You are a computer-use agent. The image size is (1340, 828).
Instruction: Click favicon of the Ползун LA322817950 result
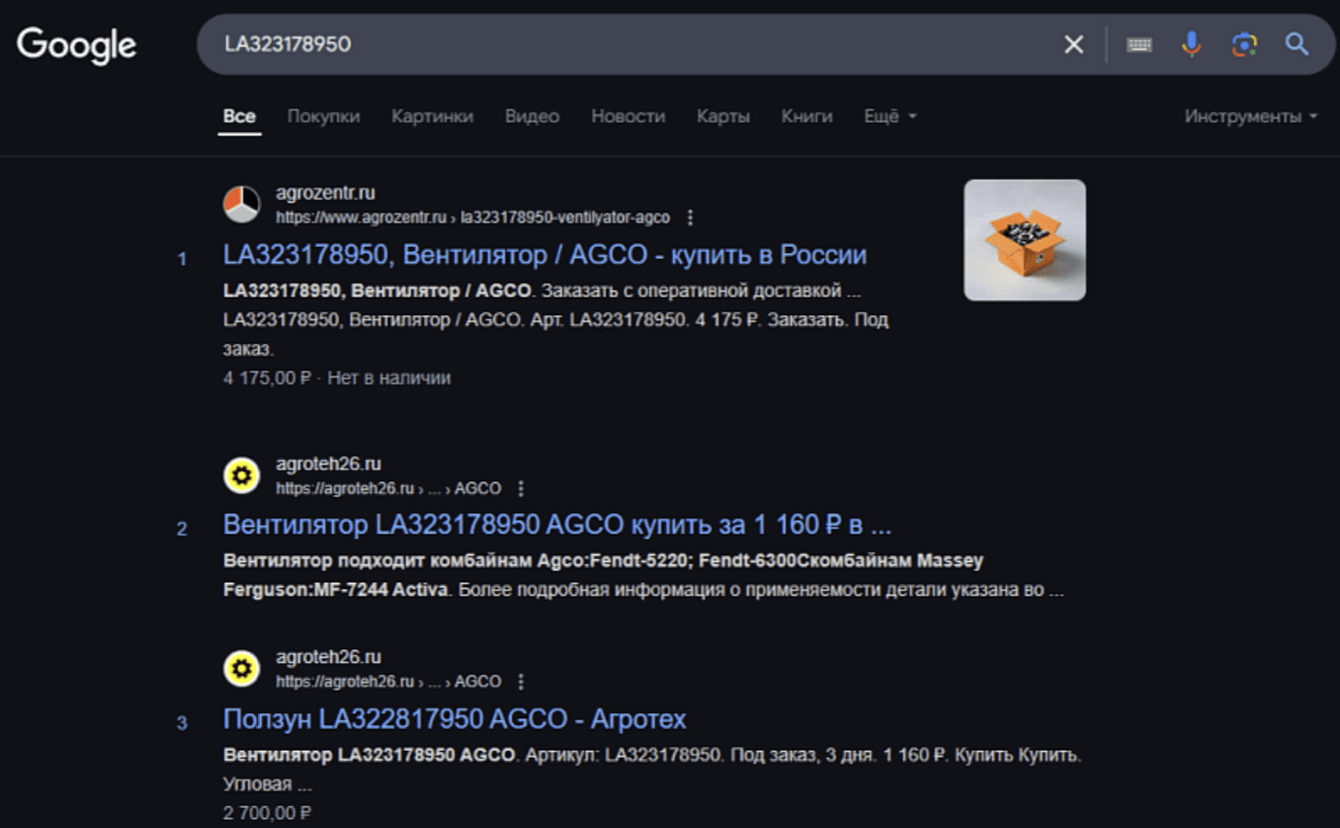pos(241,669)
